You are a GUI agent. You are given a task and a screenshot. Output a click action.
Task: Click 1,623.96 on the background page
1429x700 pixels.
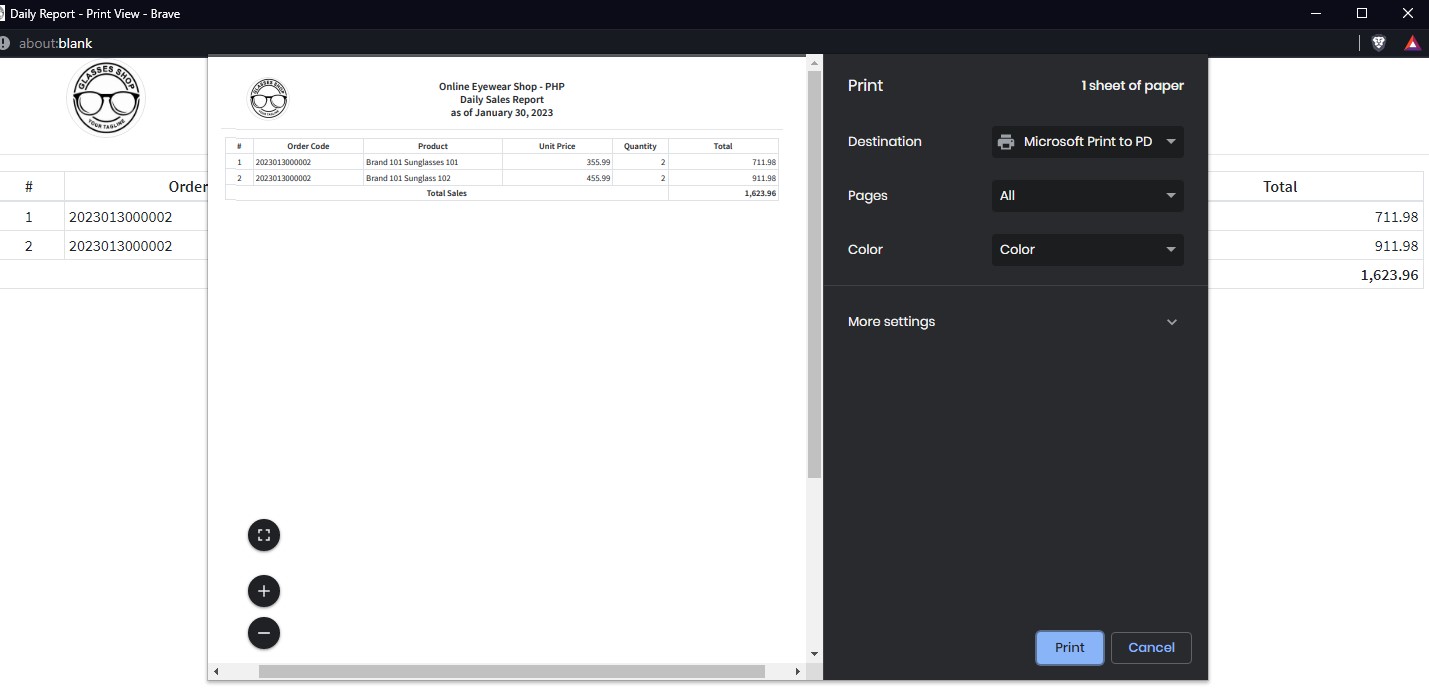pos(1389,275)
